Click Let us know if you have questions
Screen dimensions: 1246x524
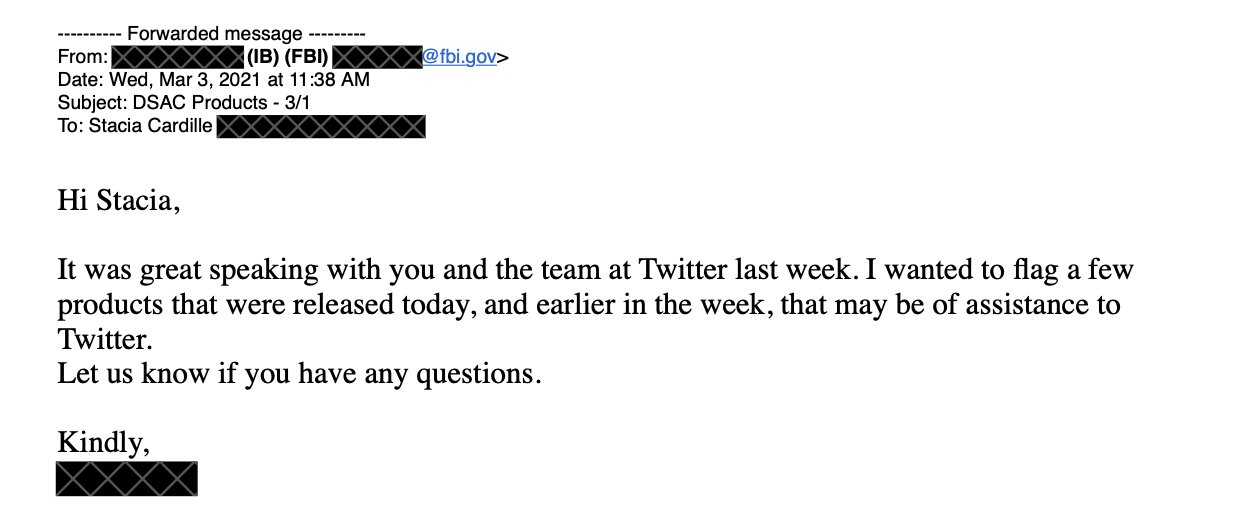299,374
